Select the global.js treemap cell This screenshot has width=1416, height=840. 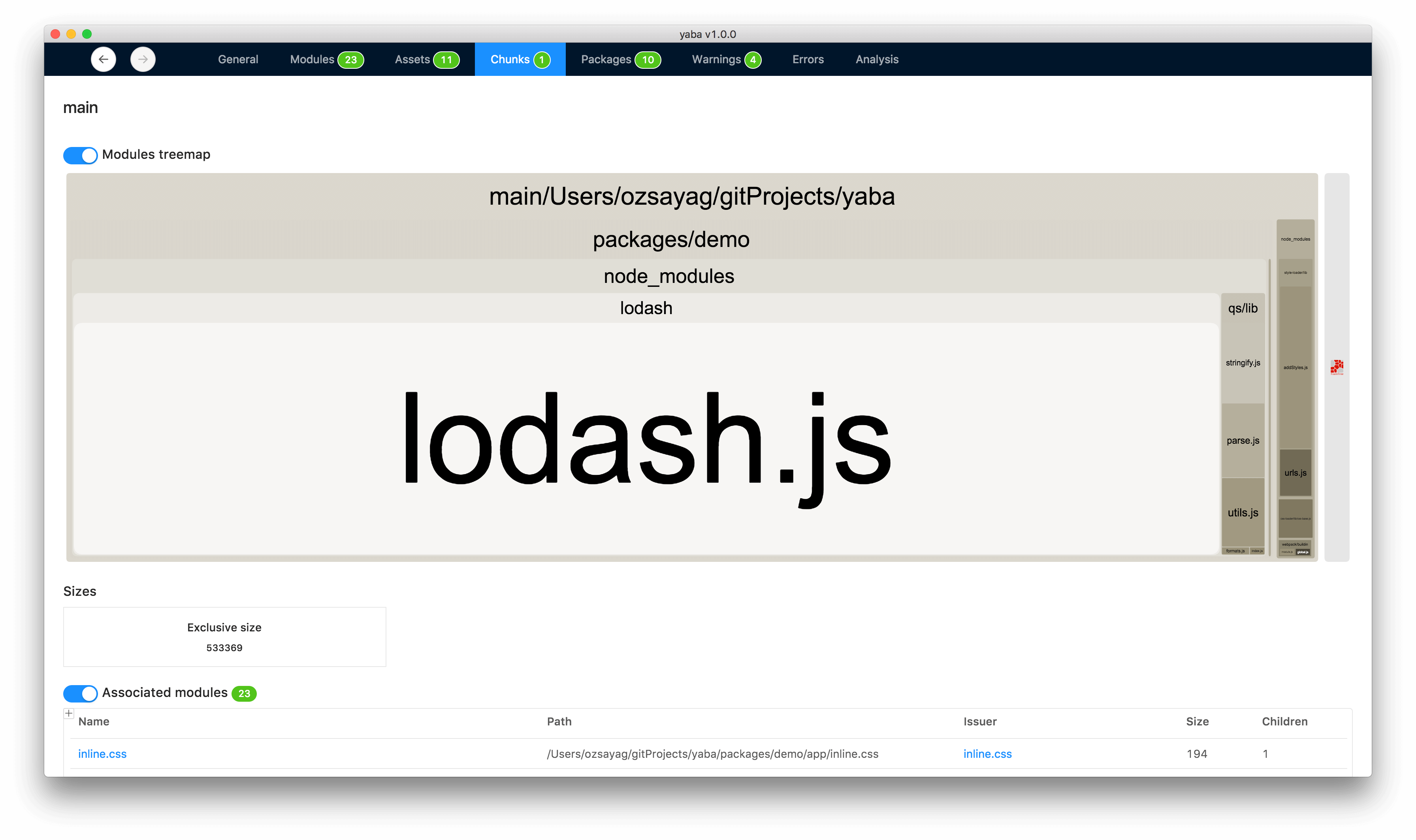[x=1303, y=552]
